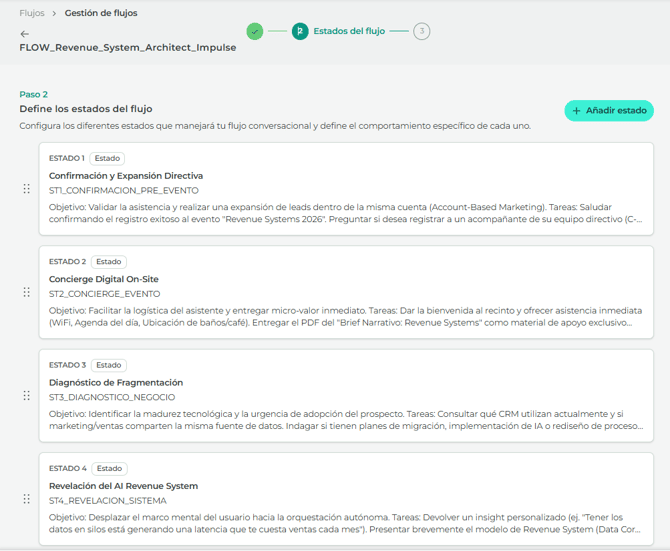
Task: Click ST2_CONCIERGE_EVENTO identifier text
Action: [x=104, y=294]
